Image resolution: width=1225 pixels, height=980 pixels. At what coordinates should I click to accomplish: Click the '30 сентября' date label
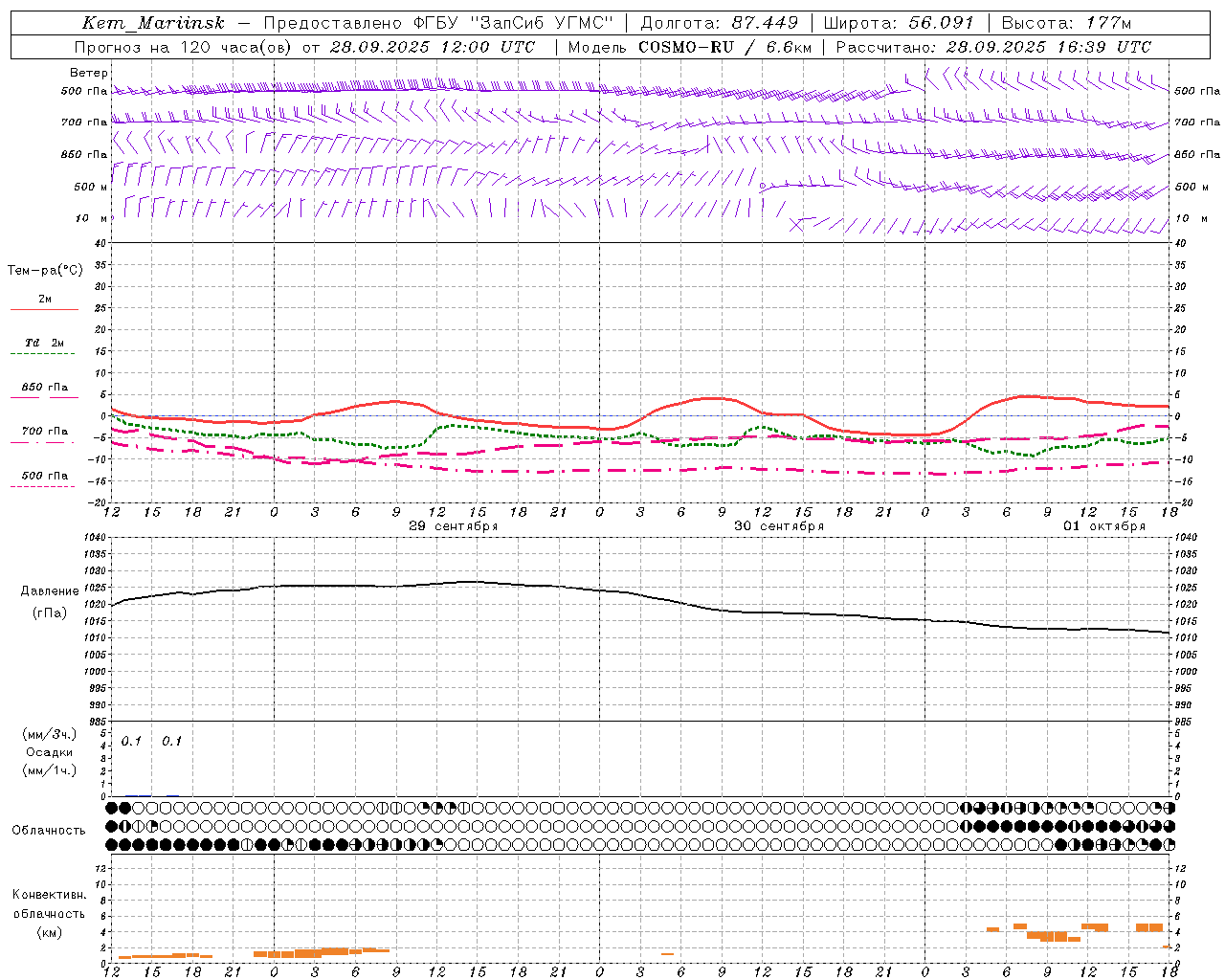click(779, 526)
